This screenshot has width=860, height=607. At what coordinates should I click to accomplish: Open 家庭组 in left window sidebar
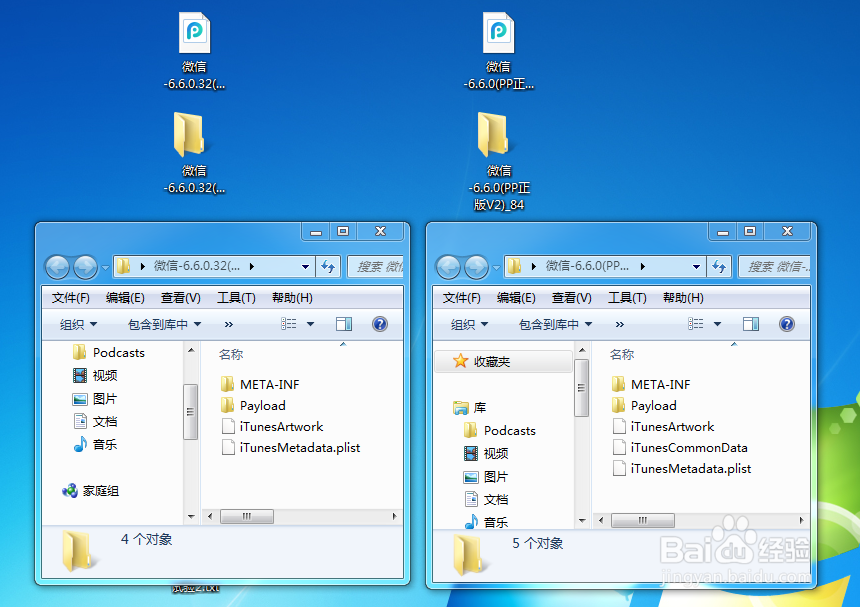(90, 491)
